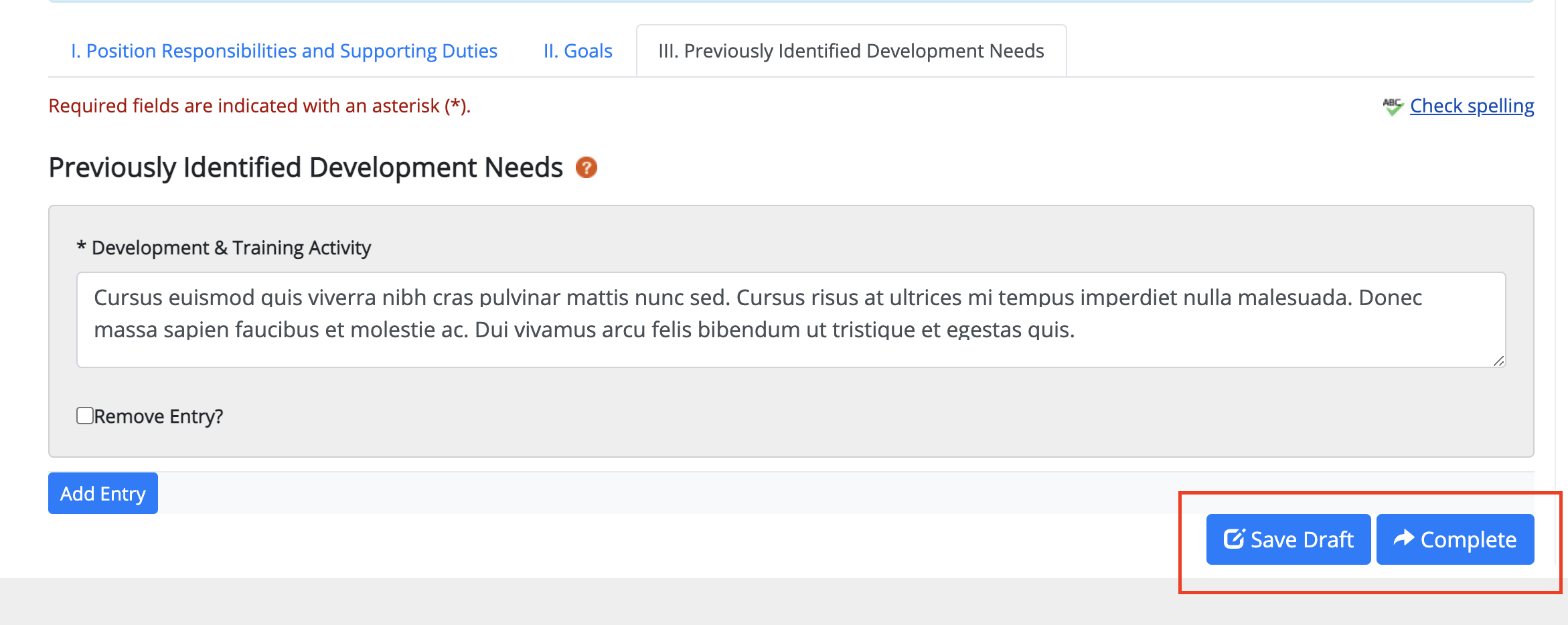
Task: Click the required fields asterisk notice
Action: tap(260, 106)
